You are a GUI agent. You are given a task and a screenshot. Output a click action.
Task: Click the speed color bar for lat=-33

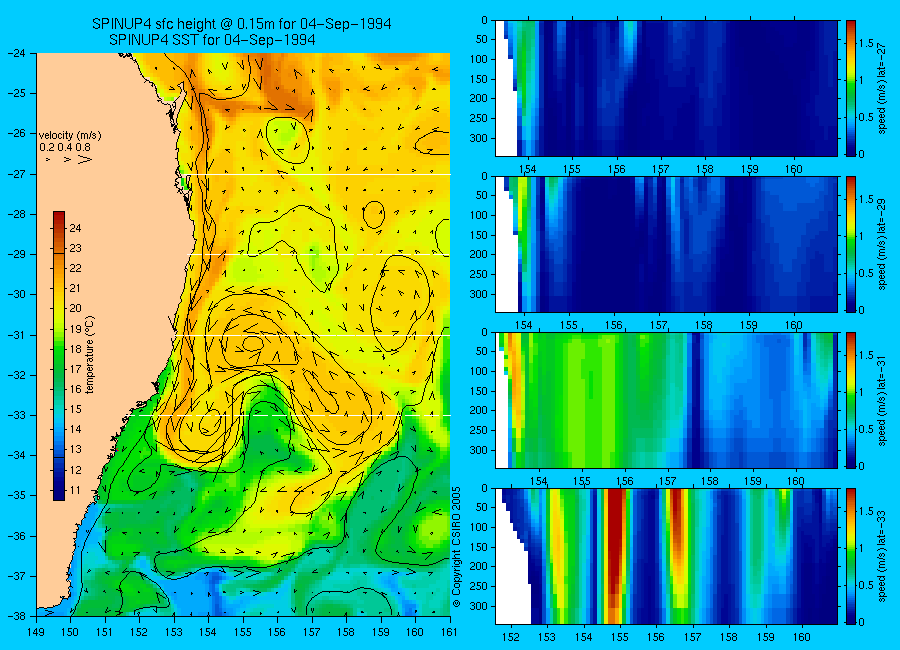point(851,556)
